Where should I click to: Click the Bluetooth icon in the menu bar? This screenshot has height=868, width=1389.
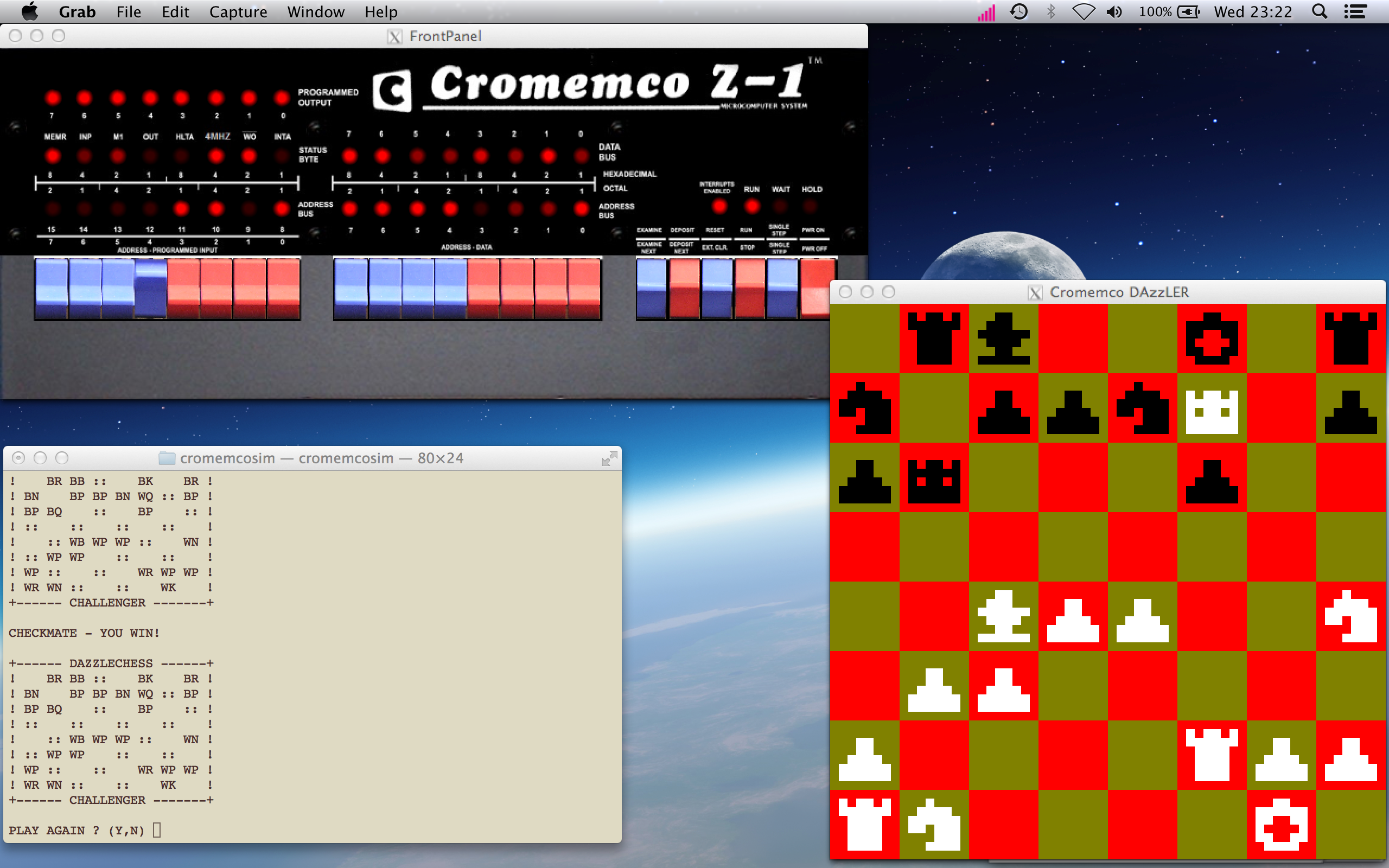pos(1052,11)
